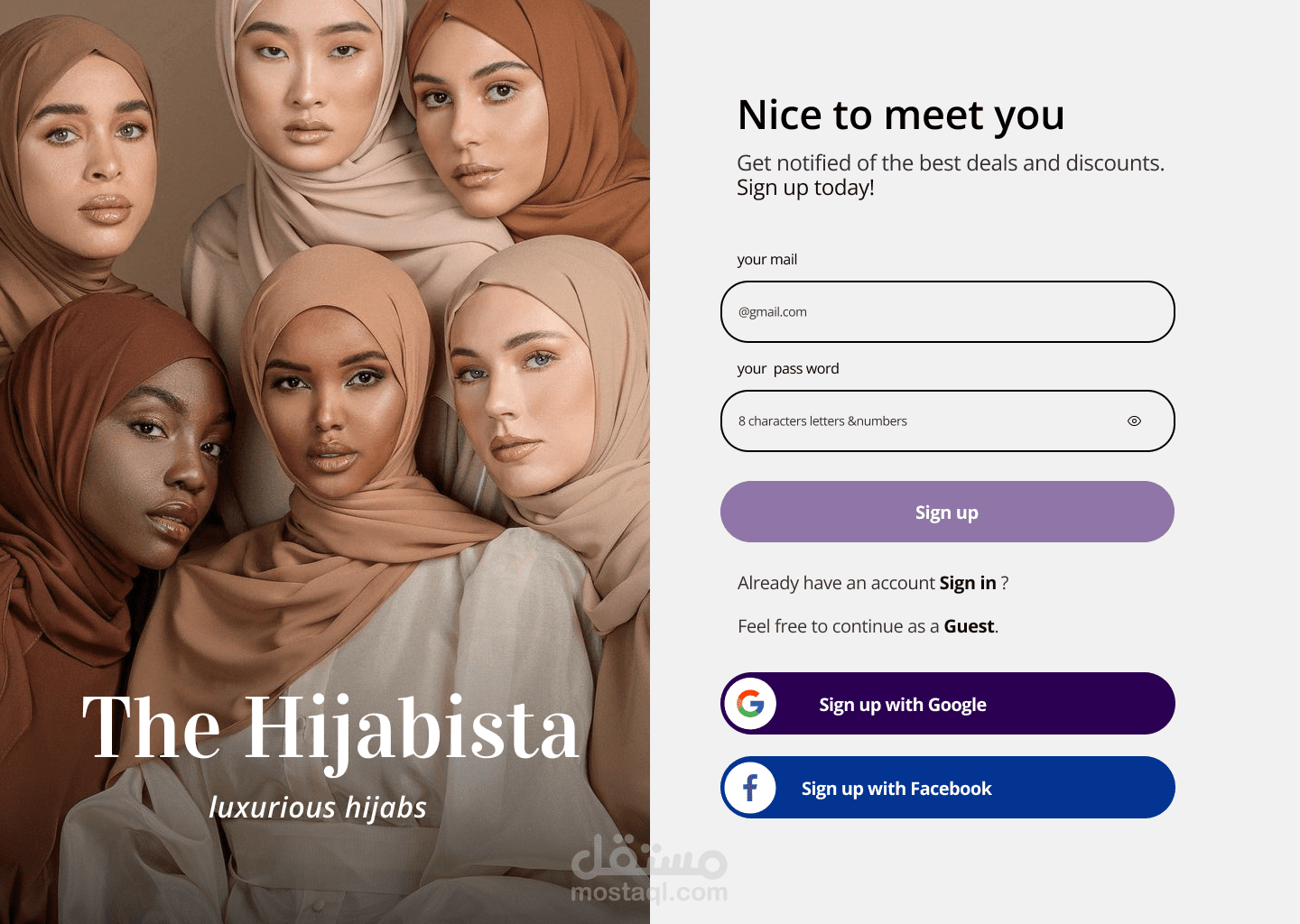Click the Facebook logo icon

pos(750,788)
